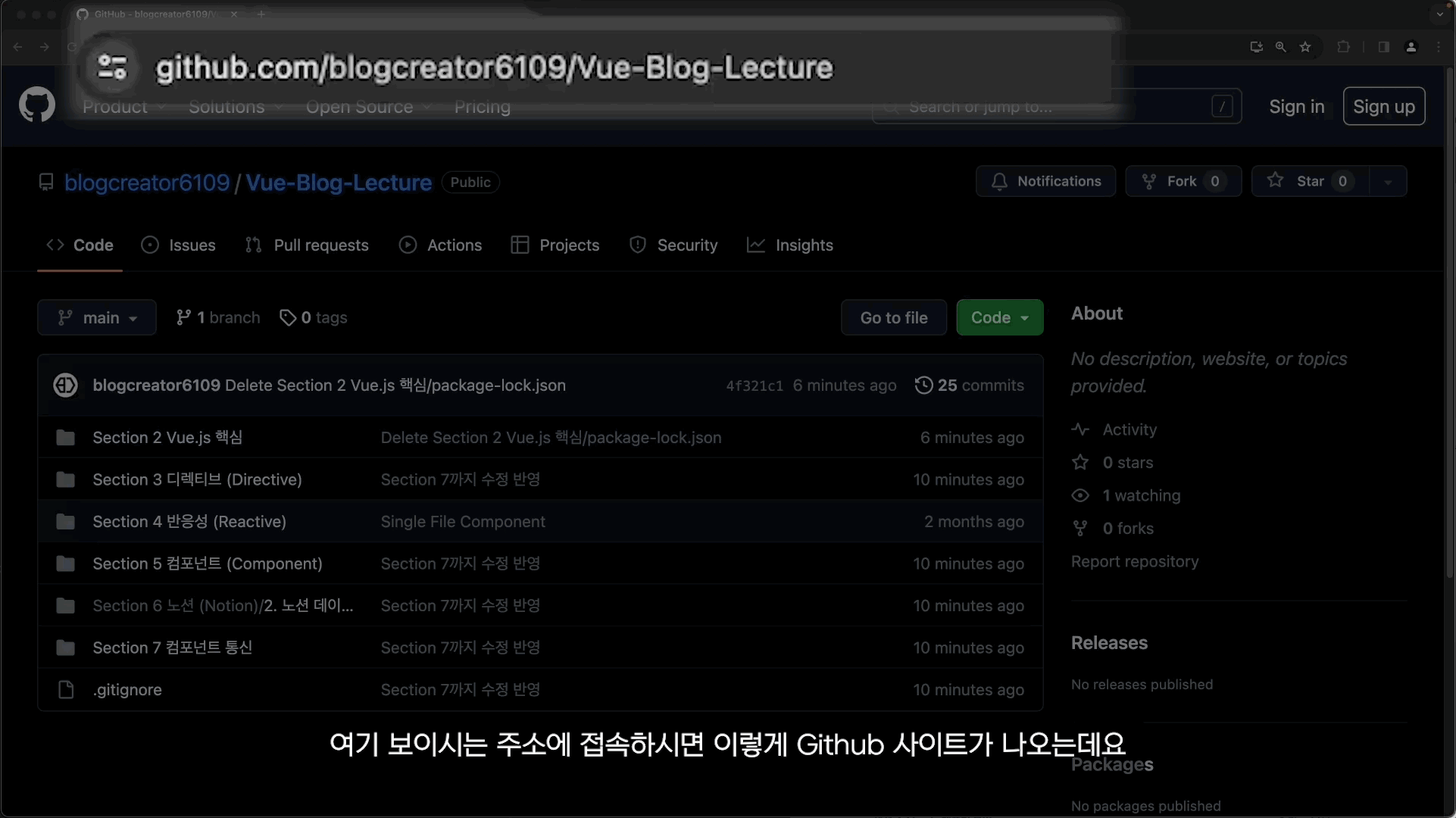Screen dimensions: 1456x818
Task: Click the GitHub Octocat logo
Action: 37,105
